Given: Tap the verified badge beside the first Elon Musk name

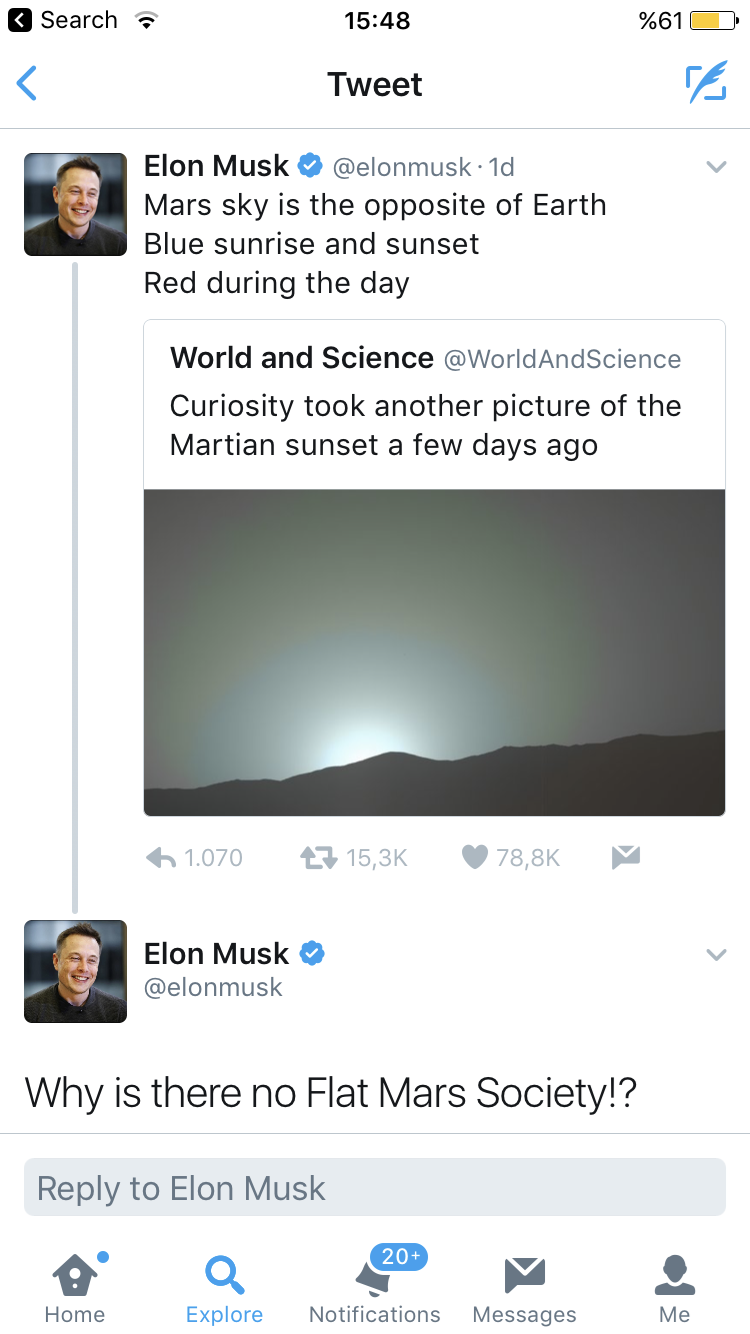Looking at the screenshot, I should click(x=311, y=165).
